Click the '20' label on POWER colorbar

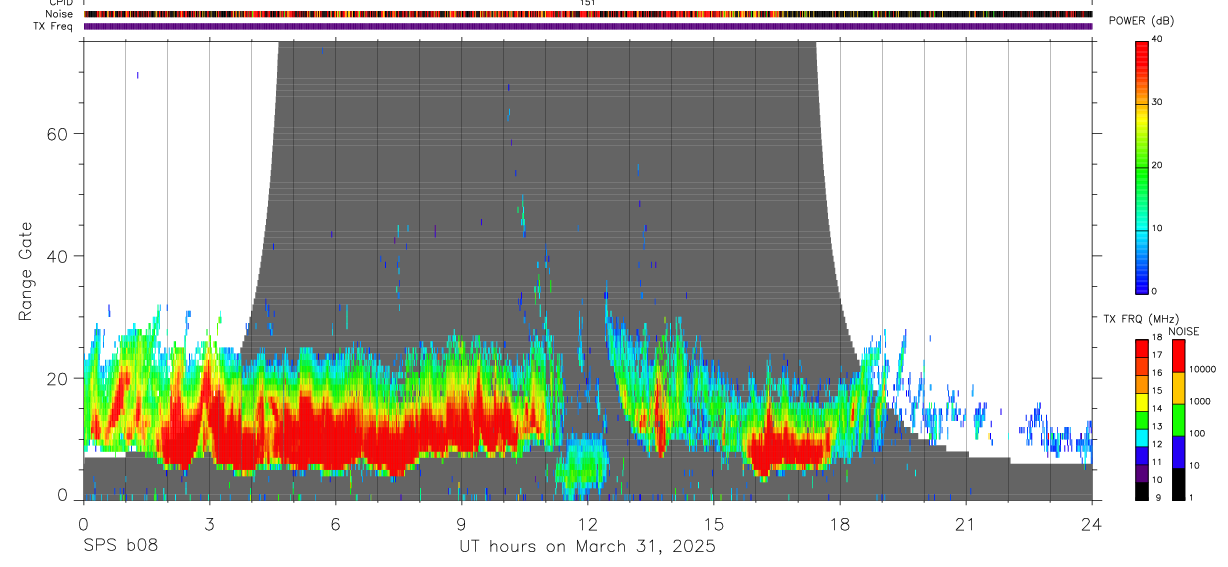pos(1158,166)
